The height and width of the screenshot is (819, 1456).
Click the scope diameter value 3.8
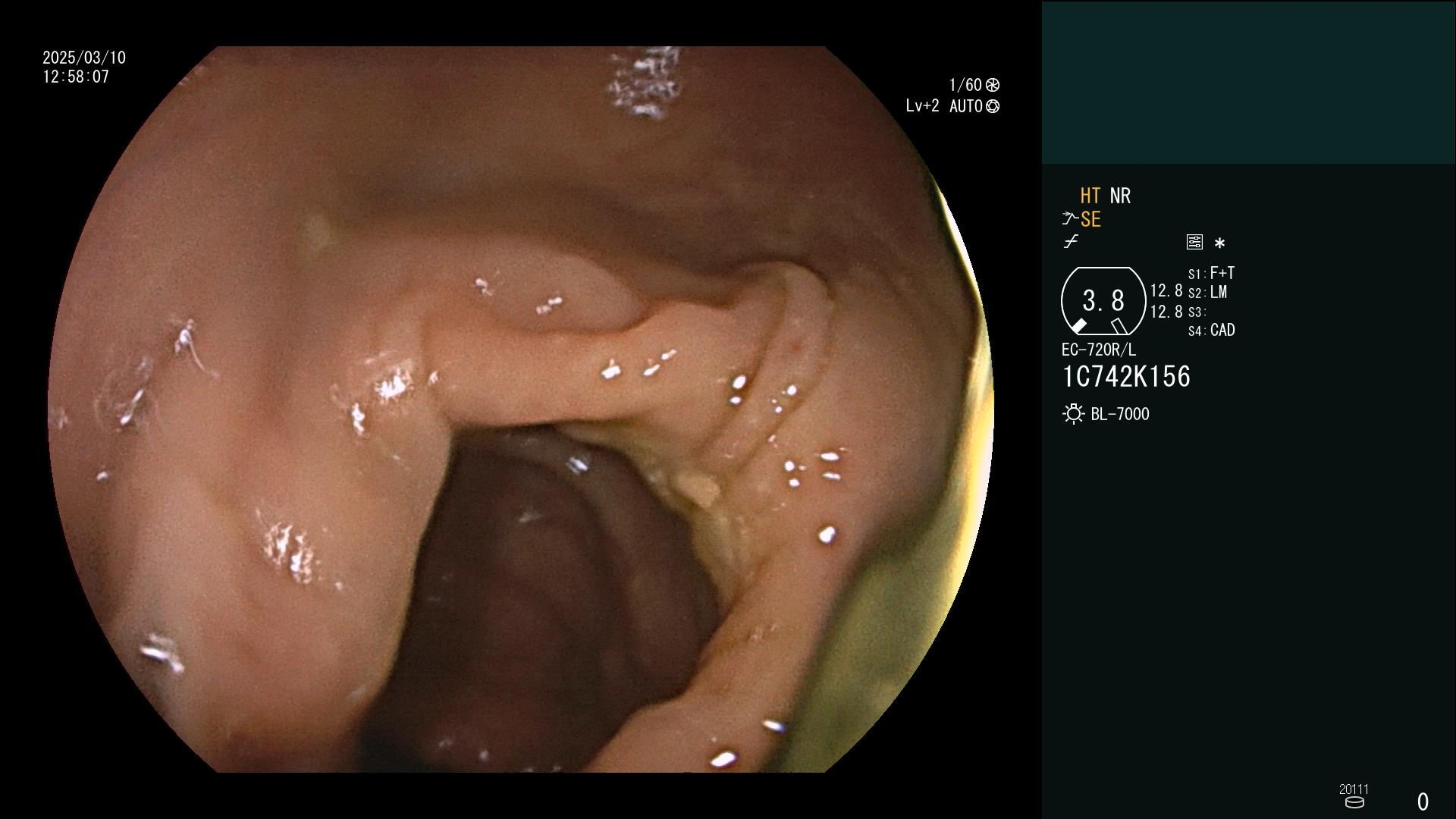(x=1103, y=300)
